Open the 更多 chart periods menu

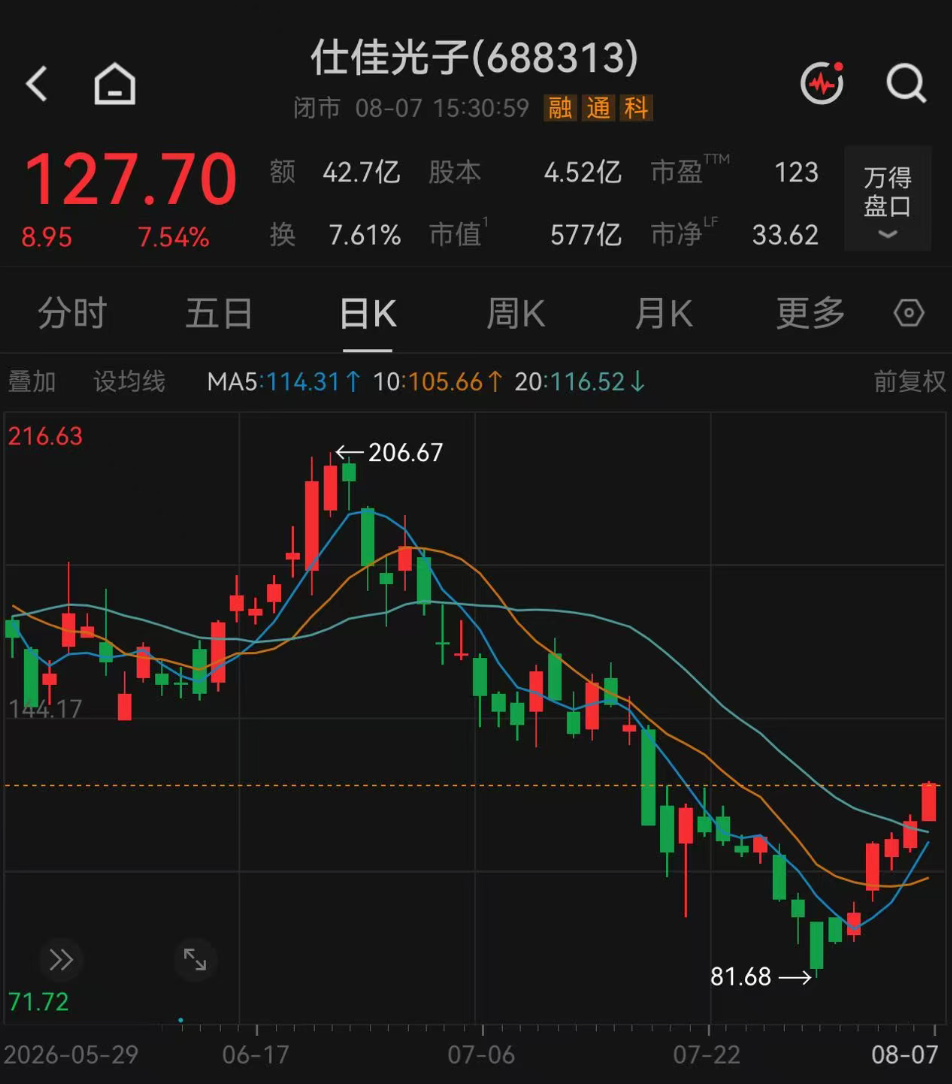coord(811,313)
